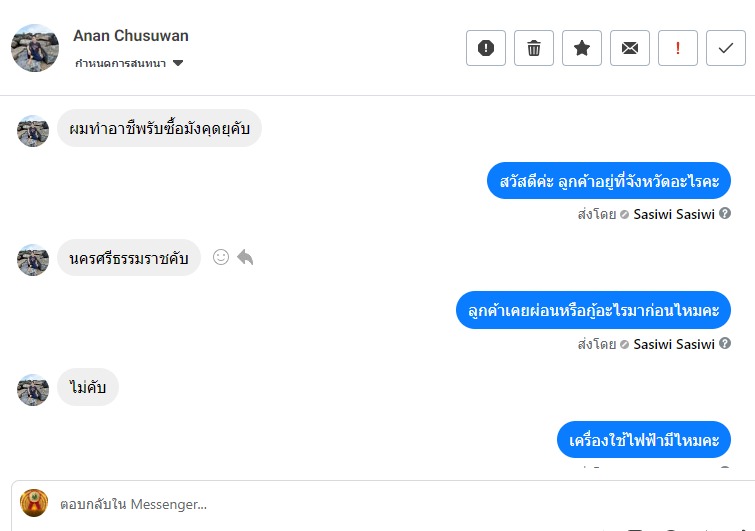Reply to message using arrow icon
The width and height of the screenshot is (755, 531).
245,257
